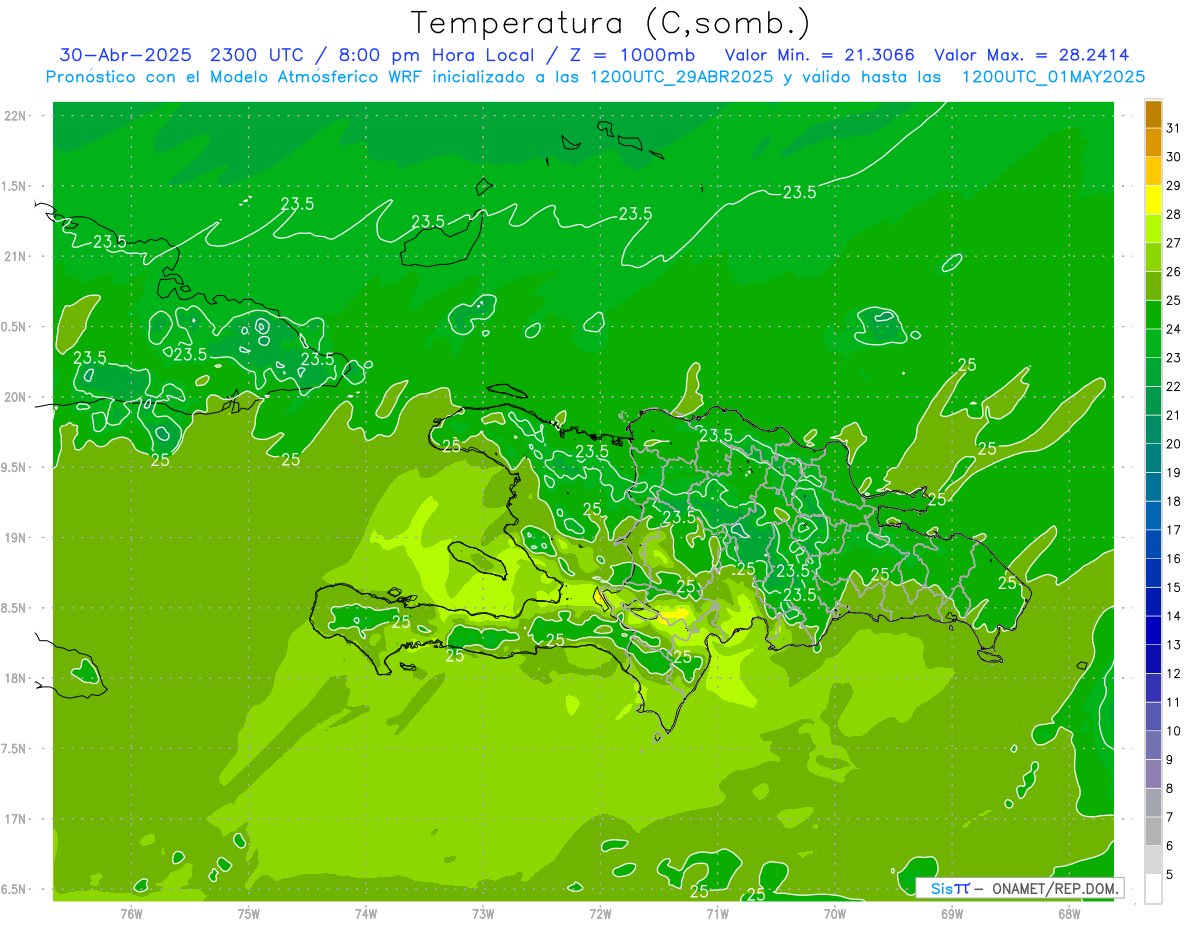This screenshot has height=927, width=1200.
Task: Click the '18N' latitude label
Action: tap(16, 678)
